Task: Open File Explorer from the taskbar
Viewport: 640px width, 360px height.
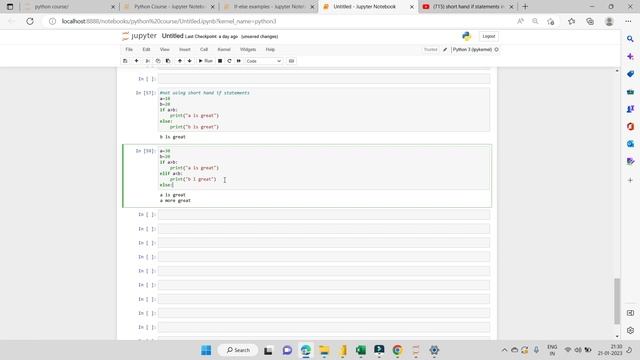Action: pyautogui.click(x=324, y=350)
